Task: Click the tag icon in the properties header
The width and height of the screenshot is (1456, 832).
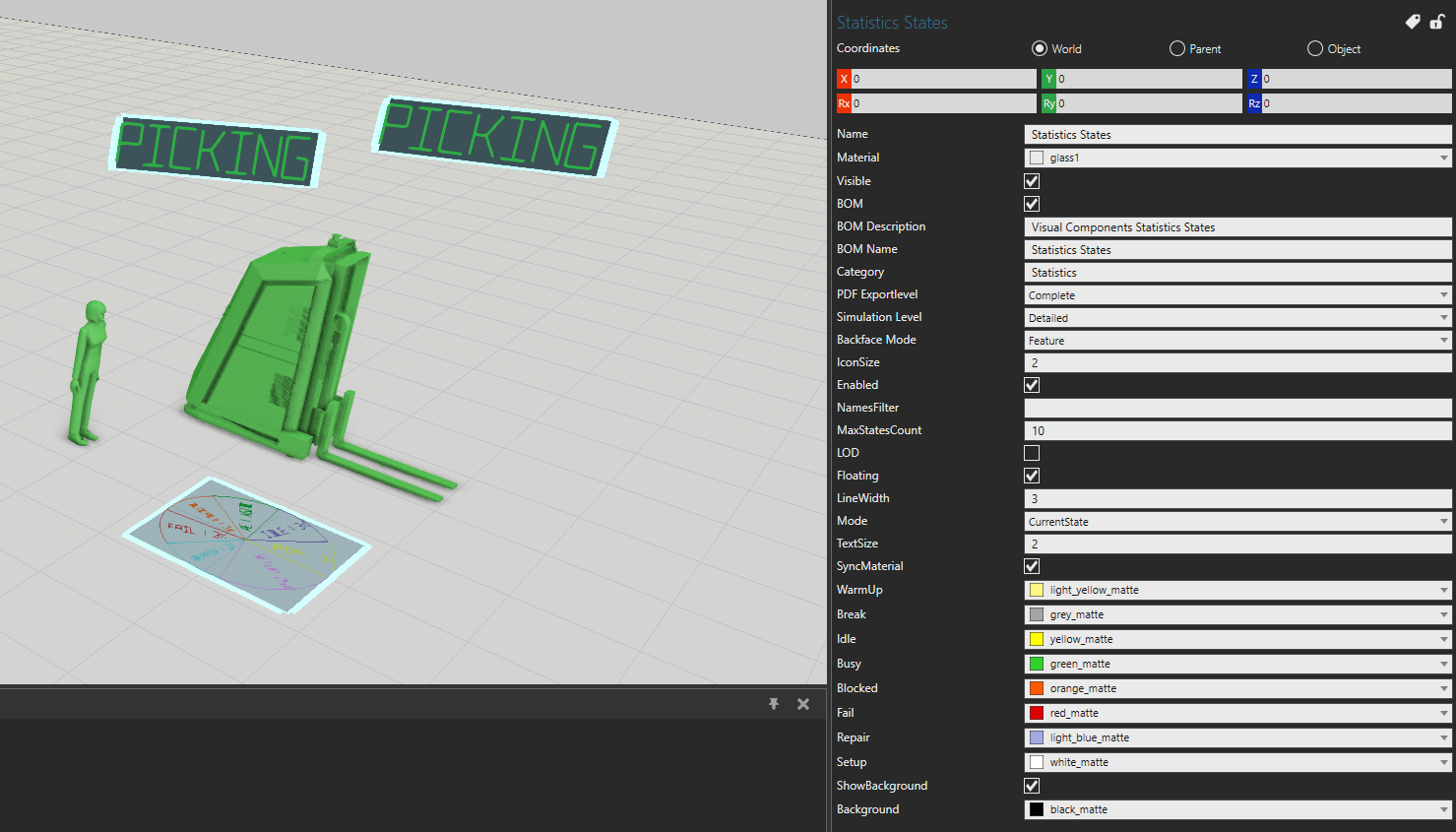Action: (1413, 22)
